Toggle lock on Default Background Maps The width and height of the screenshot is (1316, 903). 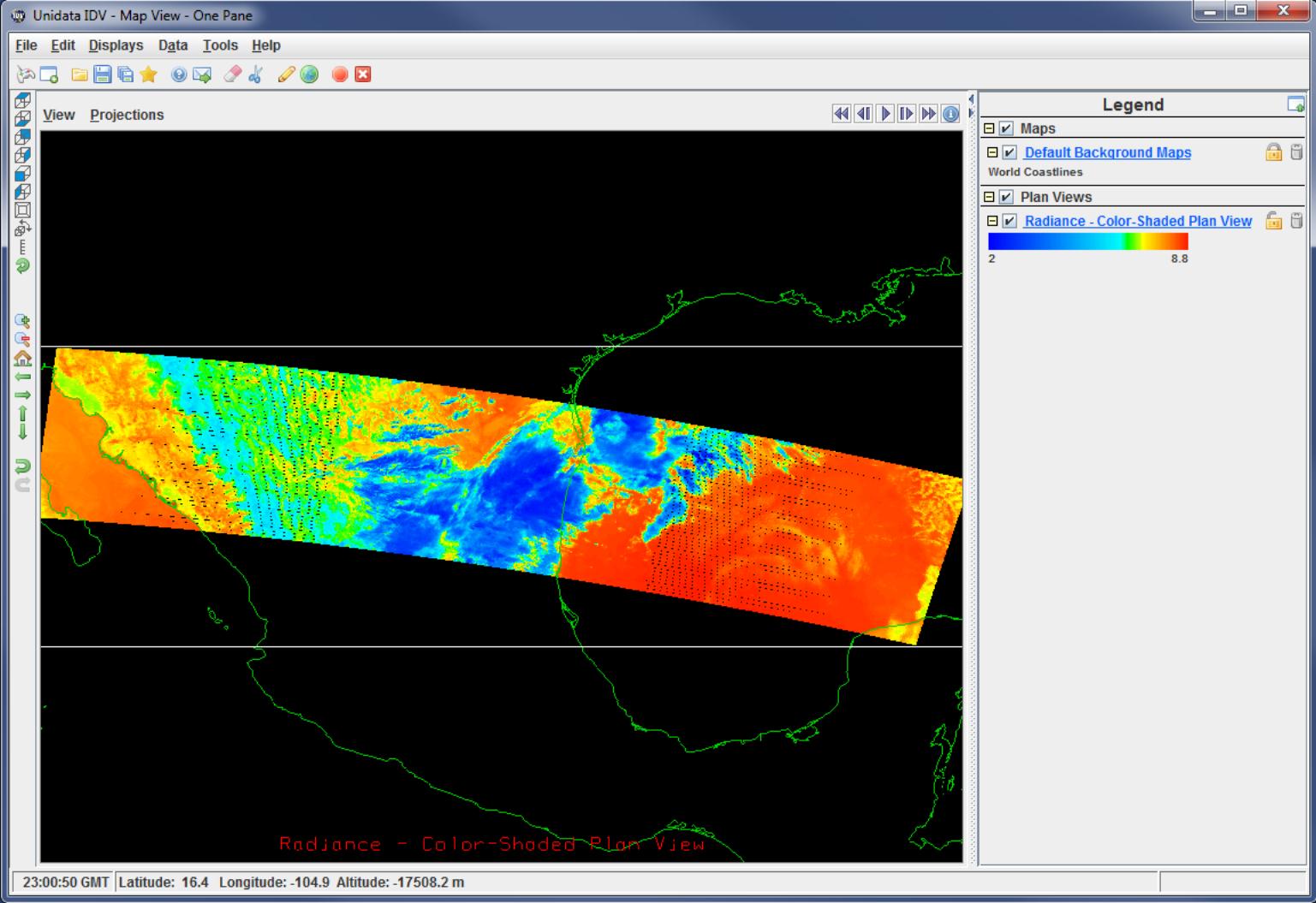pos(1274,152)
